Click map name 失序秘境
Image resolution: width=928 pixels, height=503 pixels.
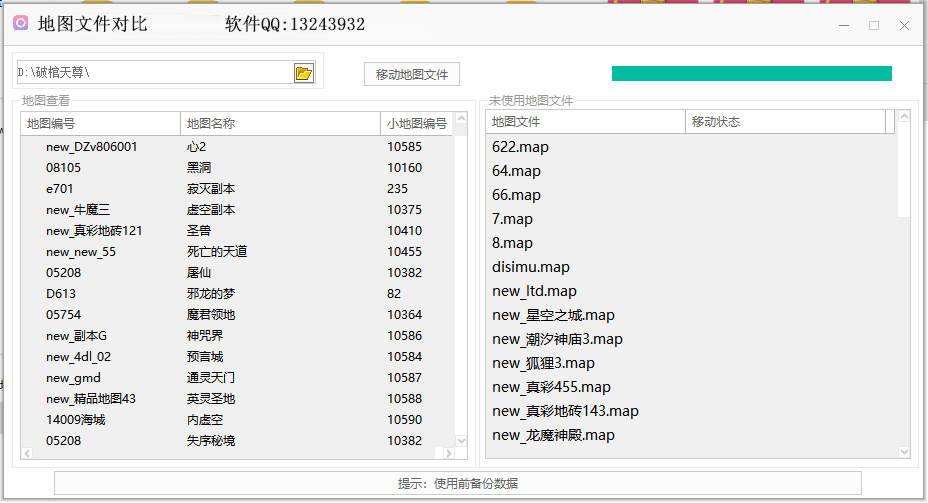[x=211, y=441]
